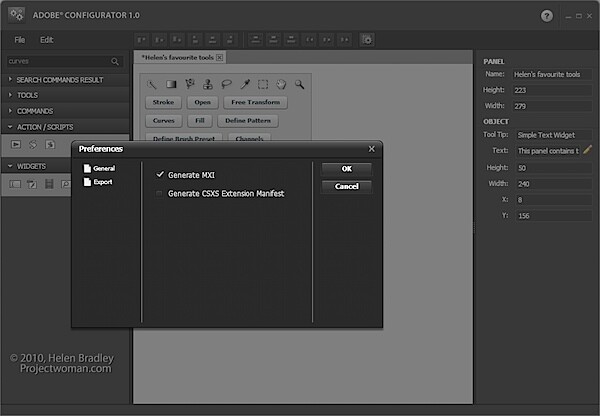Click the panel Width field showing 279
The image size is (600, 416).
tap(552, 106)
